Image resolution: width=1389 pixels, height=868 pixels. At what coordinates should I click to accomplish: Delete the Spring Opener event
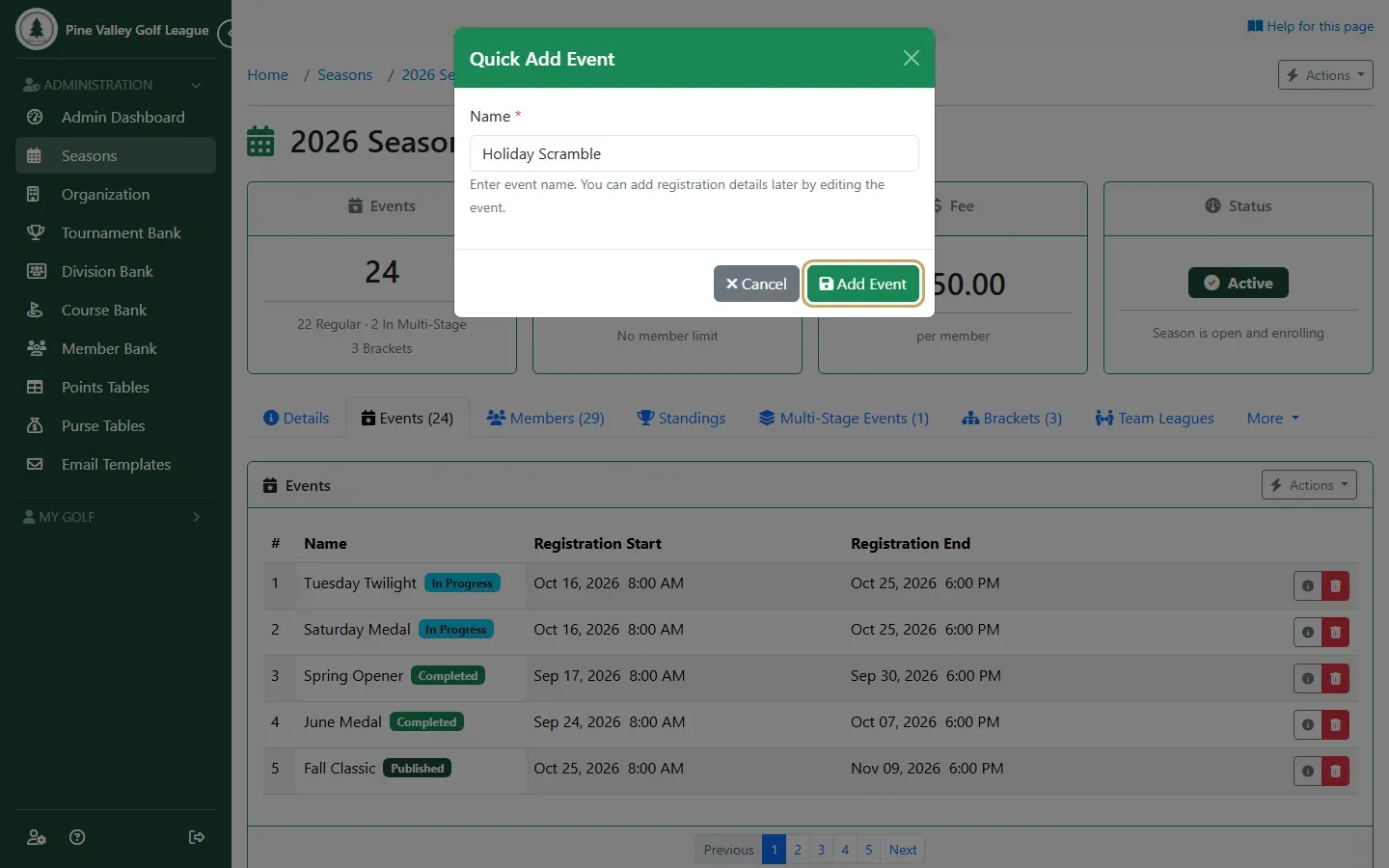pyautogui.click(x=1335, y=678)
